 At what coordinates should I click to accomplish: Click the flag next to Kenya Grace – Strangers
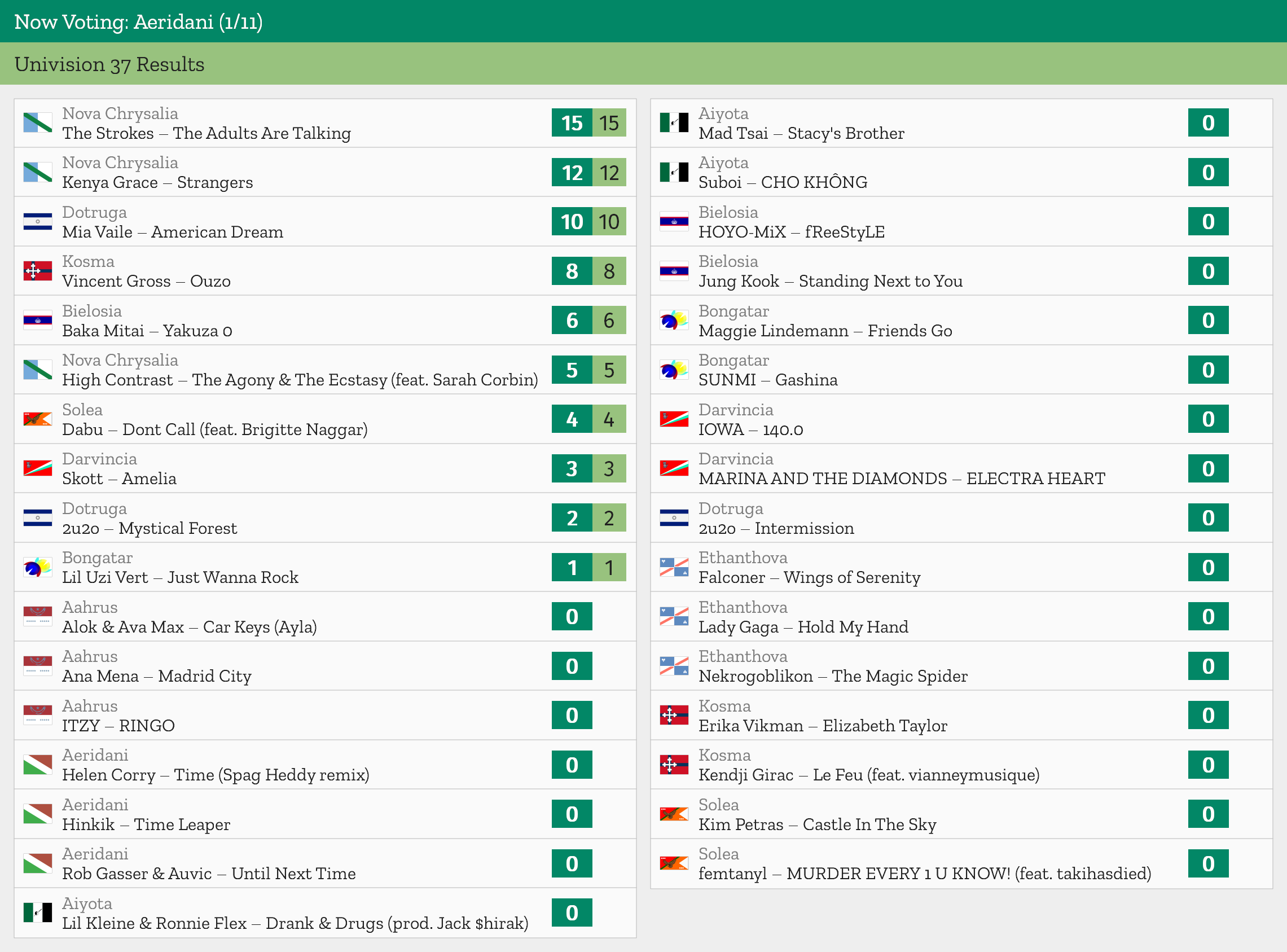(x=37, y=172)
